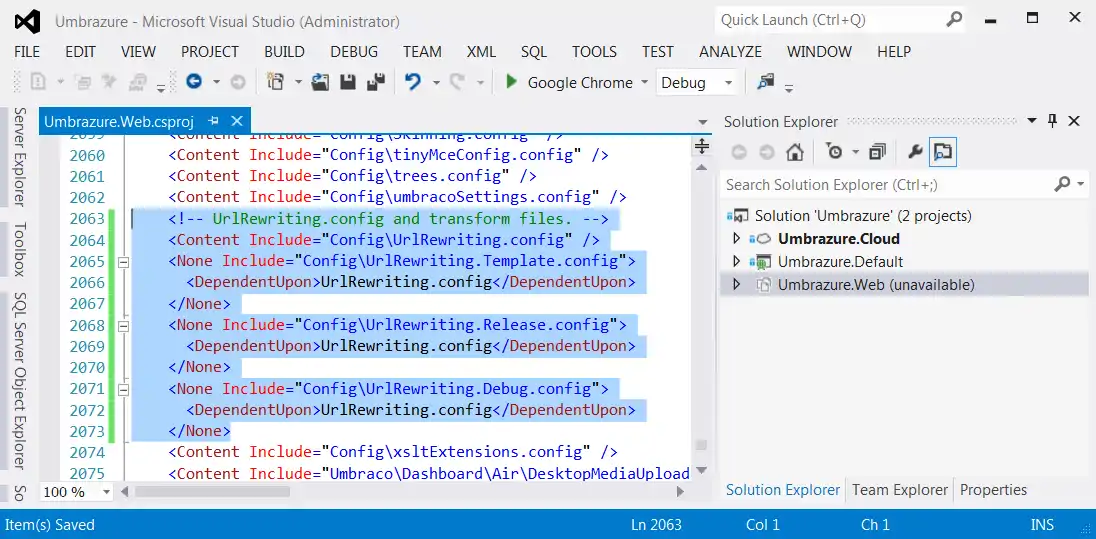The image size is (1096, 539).
Task: Open the ANALYZE menu
Action: pyautogui.click(x=730, y=52)
